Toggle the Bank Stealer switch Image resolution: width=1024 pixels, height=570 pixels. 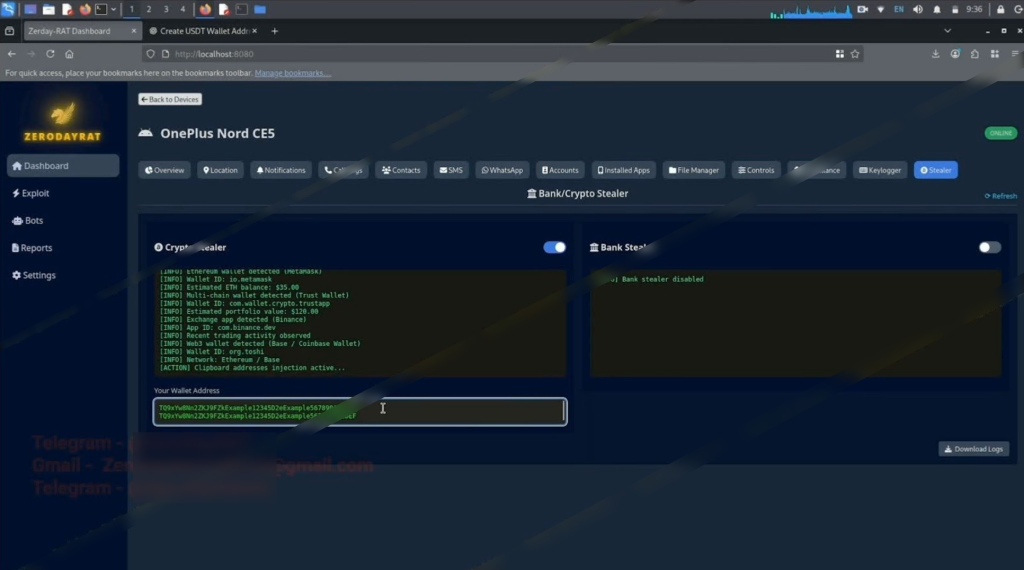pyautogui.click(x=989, y=247)
